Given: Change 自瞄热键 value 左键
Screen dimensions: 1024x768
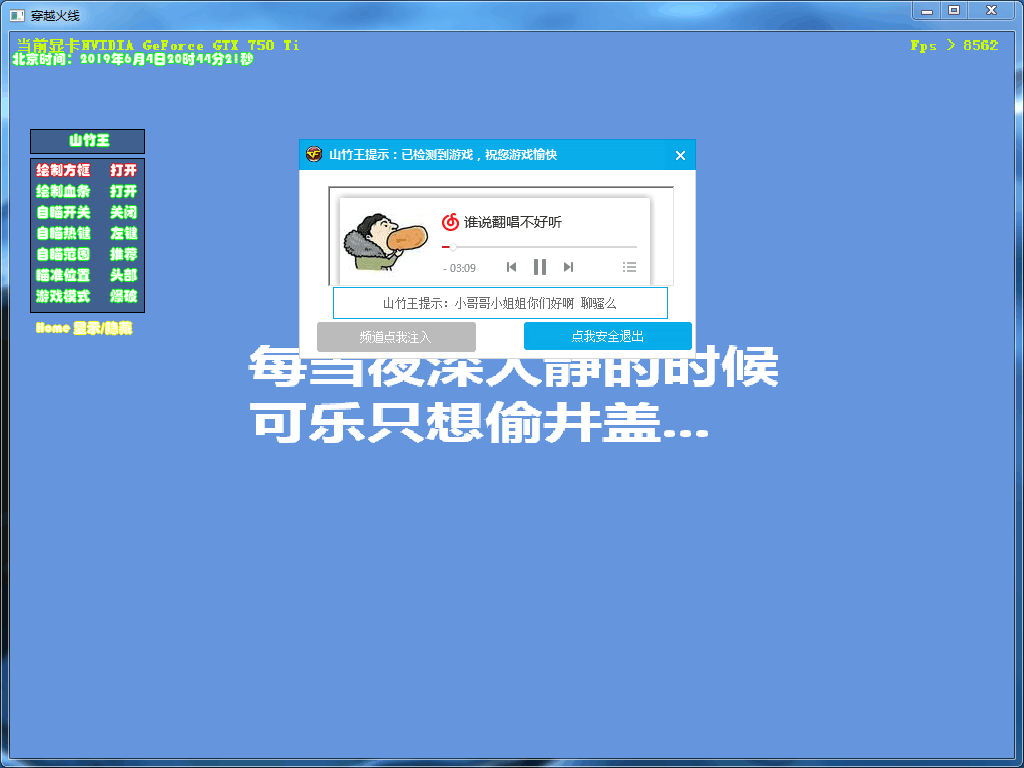Looking at the screenshot, I should click(123, 233).
